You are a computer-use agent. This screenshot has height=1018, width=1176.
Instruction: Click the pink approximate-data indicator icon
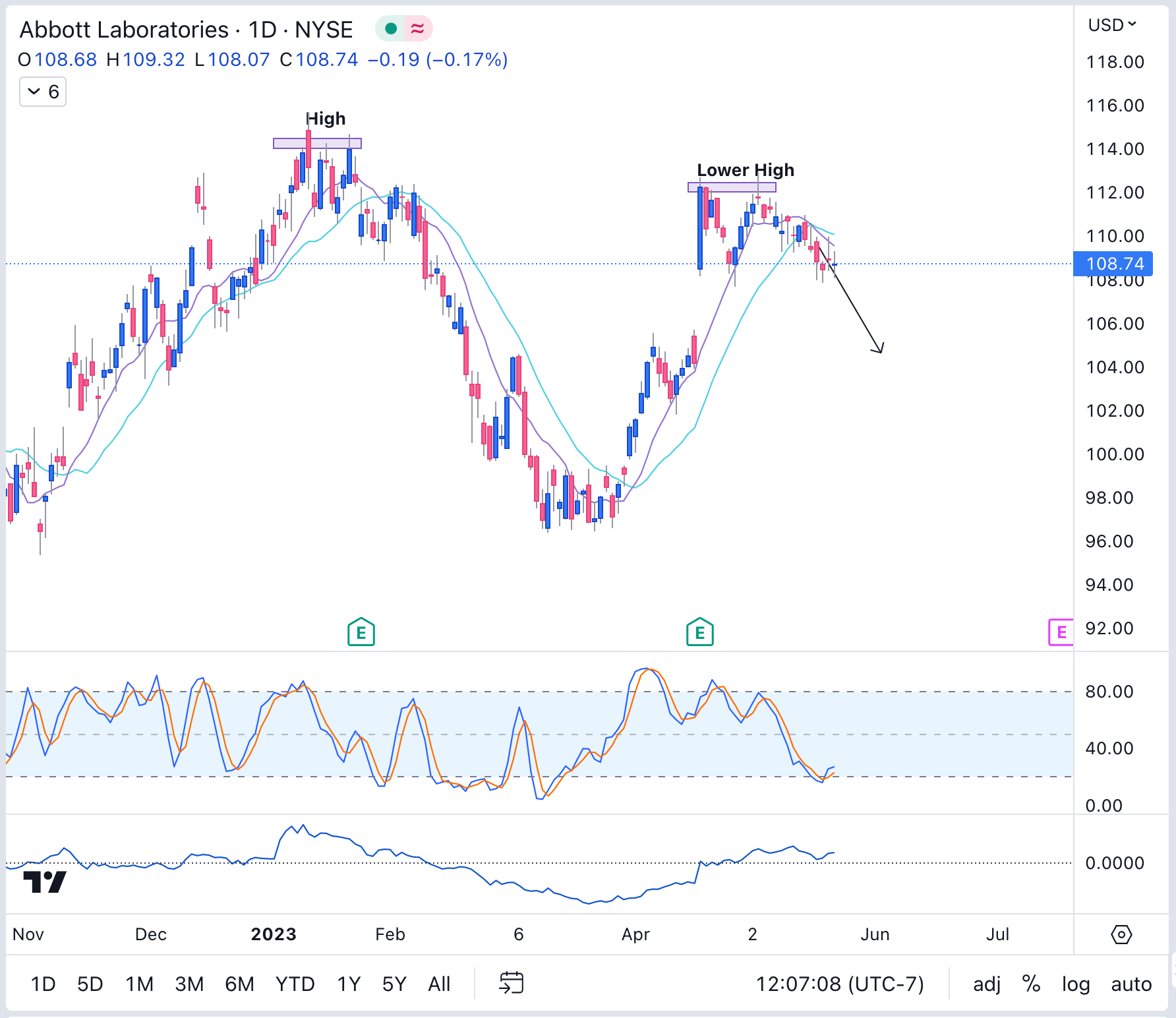[417, 28]
